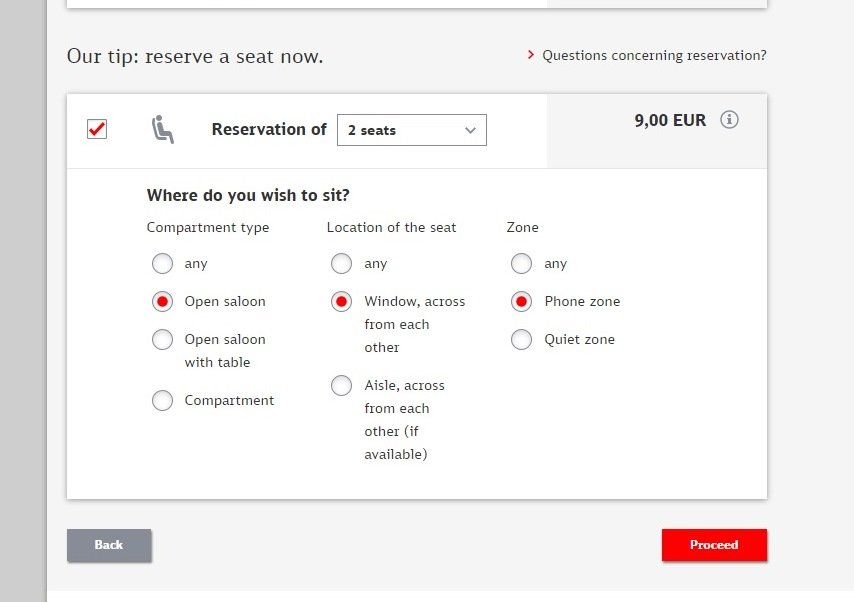Select 'any' under Zone

coord(521,264)
